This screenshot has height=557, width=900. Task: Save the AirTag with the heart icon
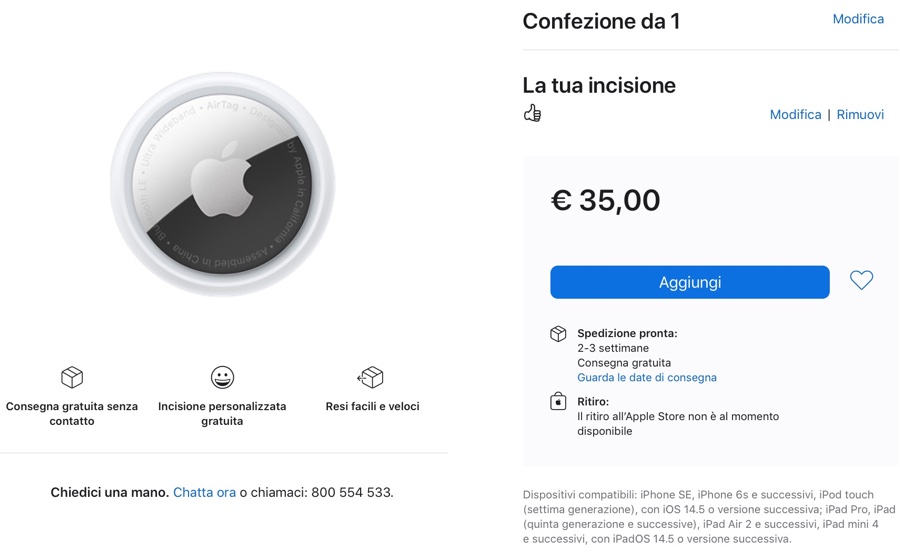861,281
